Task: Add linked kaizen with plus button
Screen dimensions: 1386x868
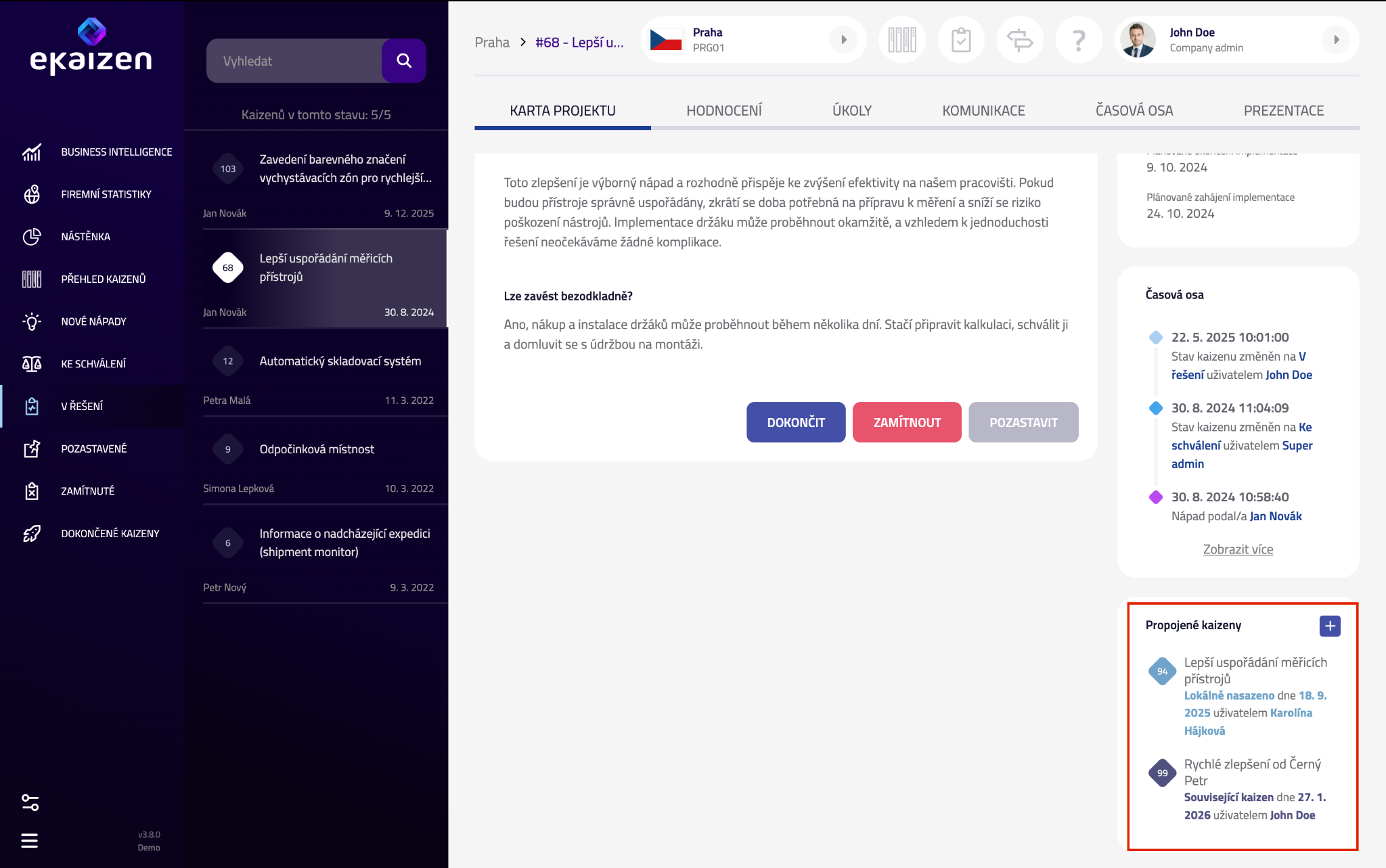Action: click(x=1330, y=626)
